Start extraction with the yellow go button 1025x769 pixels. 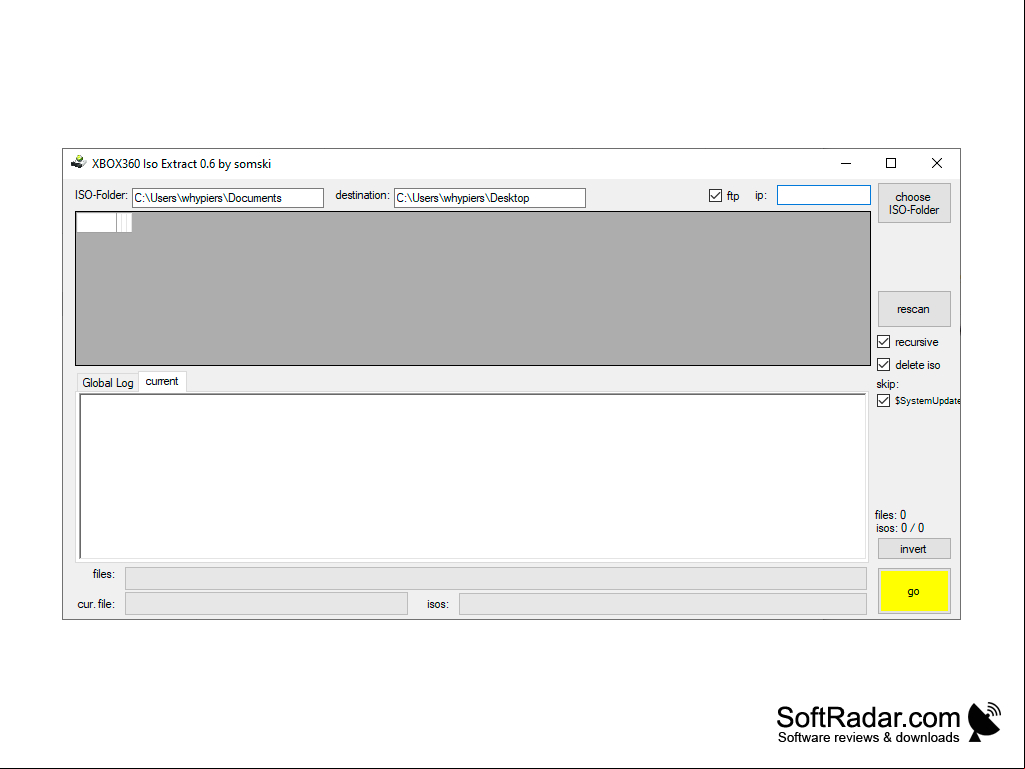(x=914, y=591)
